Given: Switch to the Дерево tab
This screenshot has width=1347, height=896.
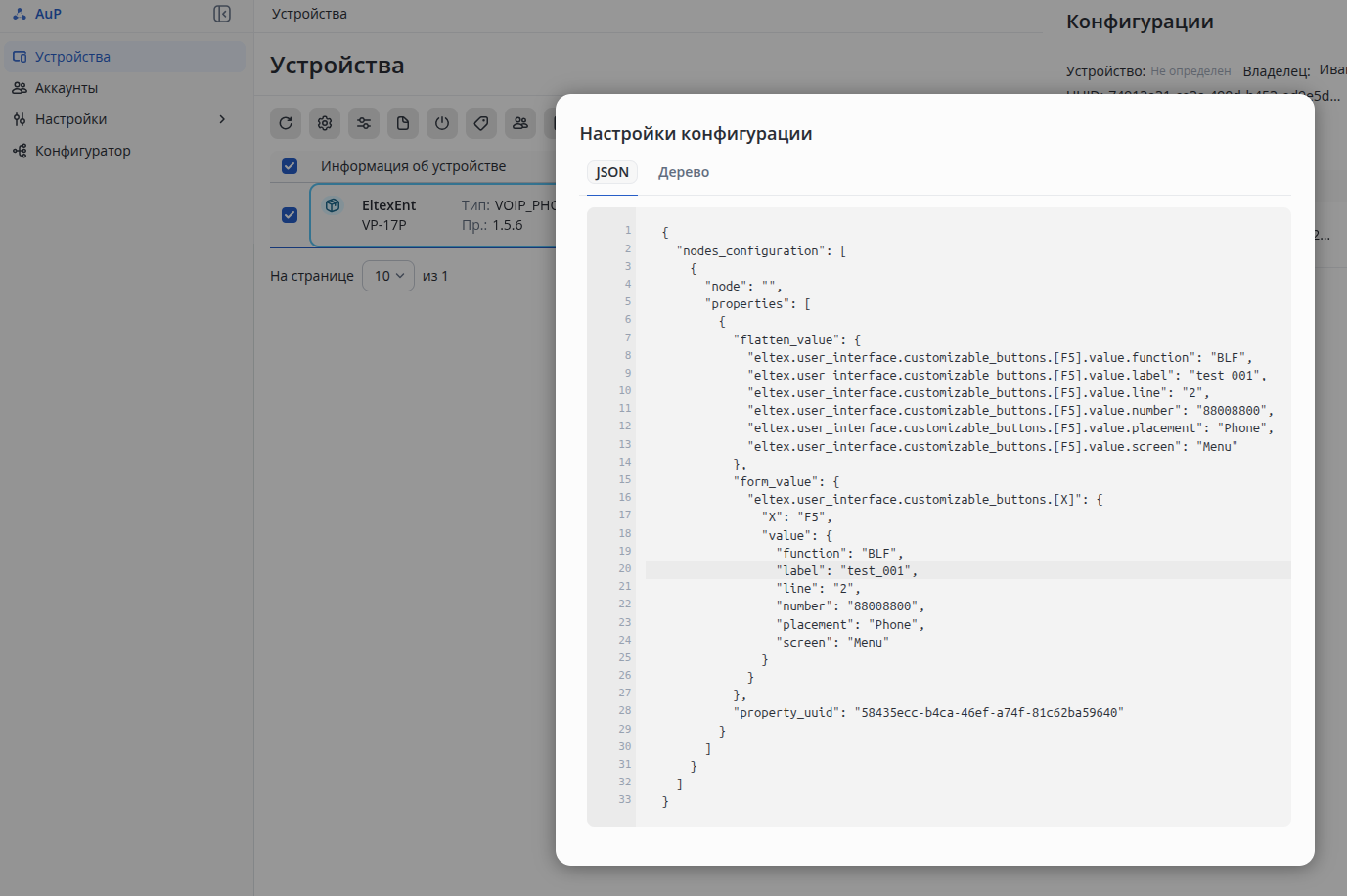Looking at the screenshot, I should [x=684, y=172].
